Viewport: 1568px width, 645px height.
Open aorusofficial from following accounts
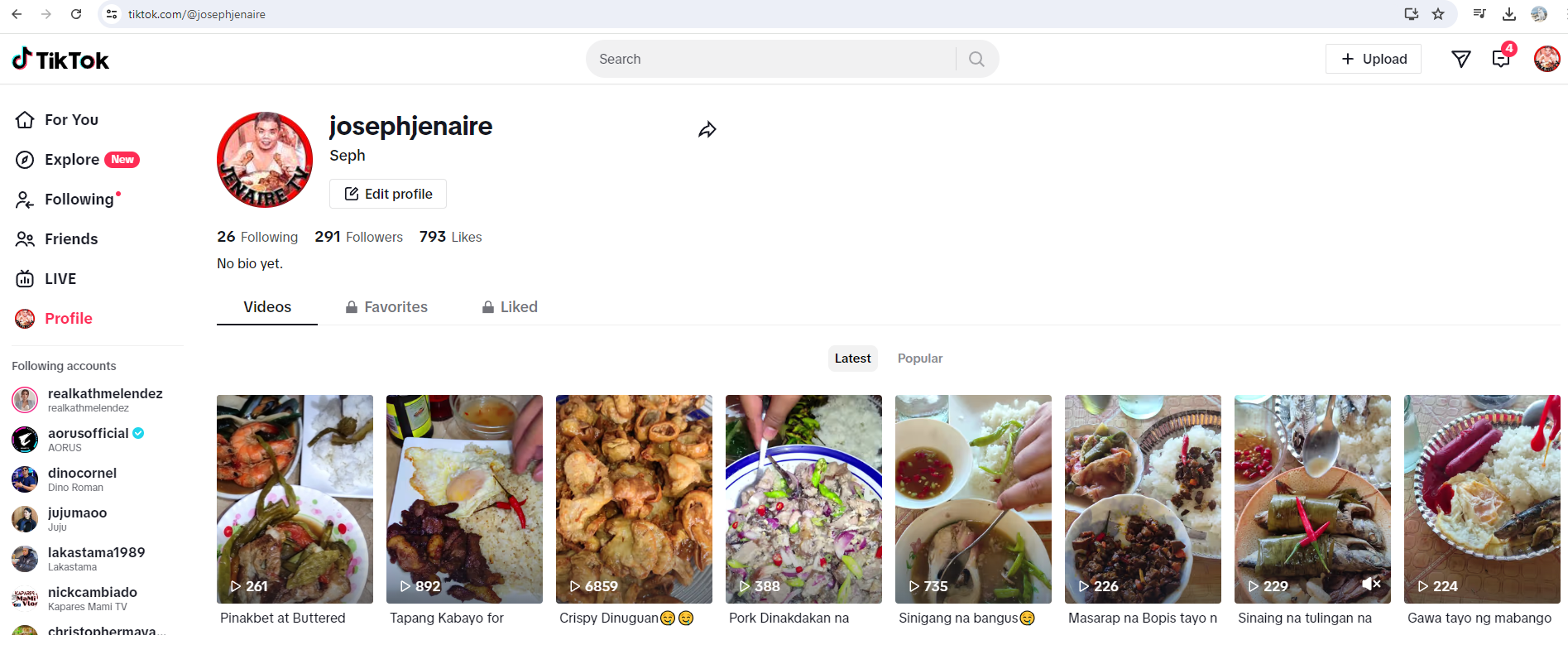click(x=88, y=434)
